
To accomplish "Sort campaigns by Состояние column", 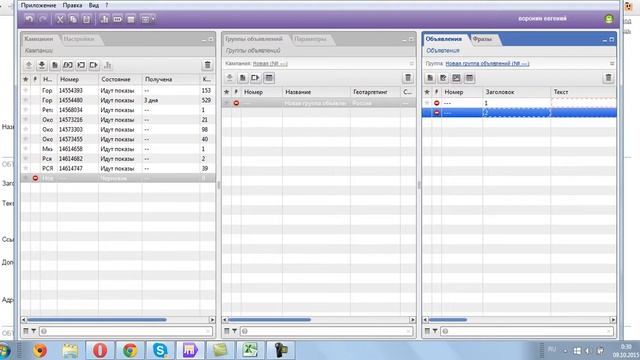I will [x=120, y=79].
